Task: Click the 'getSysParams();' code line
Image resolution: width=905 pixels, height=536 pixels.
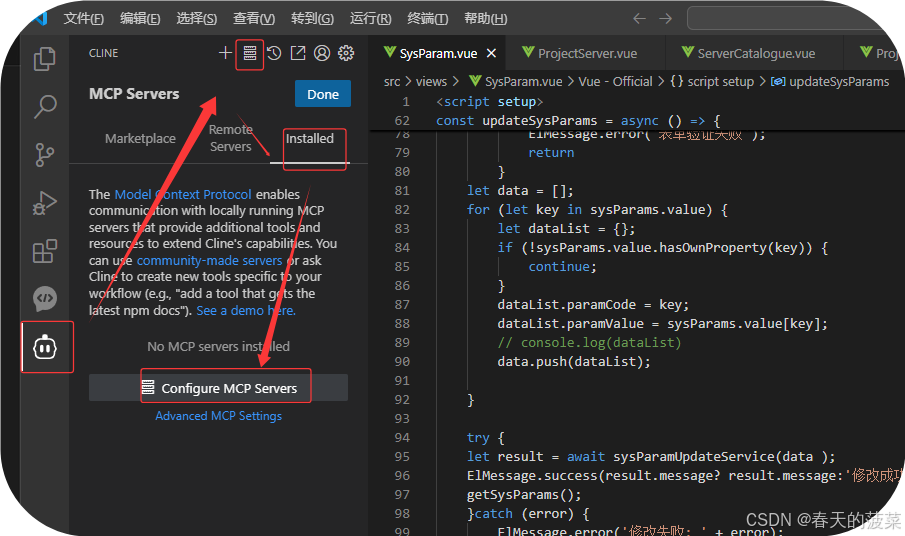Action: click(523, 495)
